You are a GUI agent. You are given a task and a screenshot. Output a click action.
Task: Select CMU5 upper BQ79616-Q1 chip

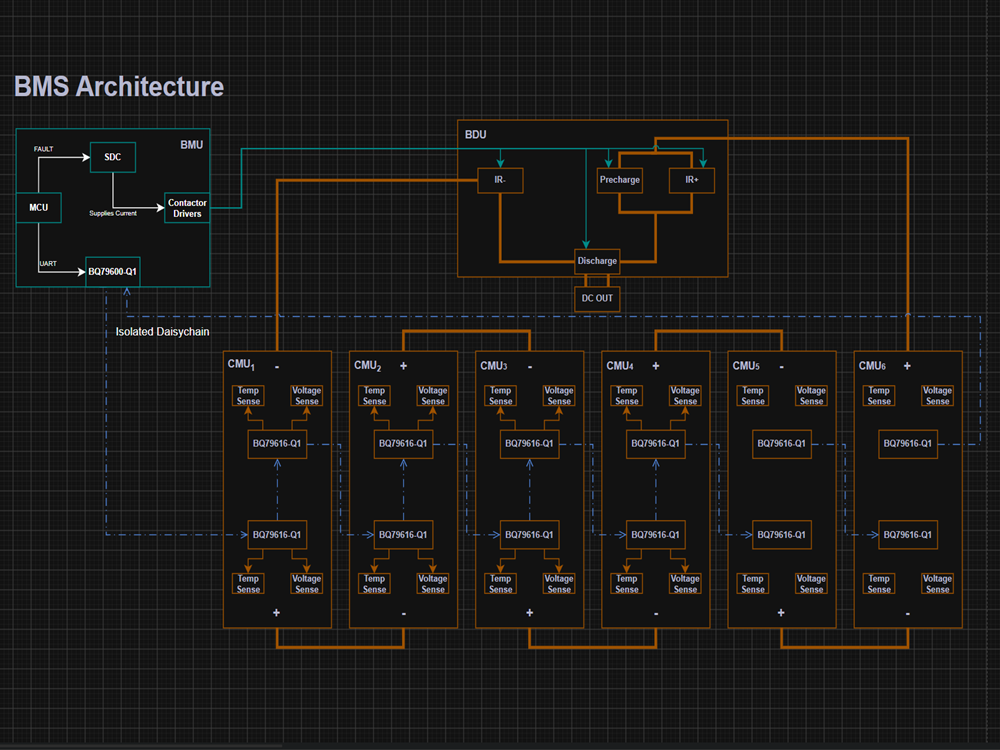coord(781,444)
